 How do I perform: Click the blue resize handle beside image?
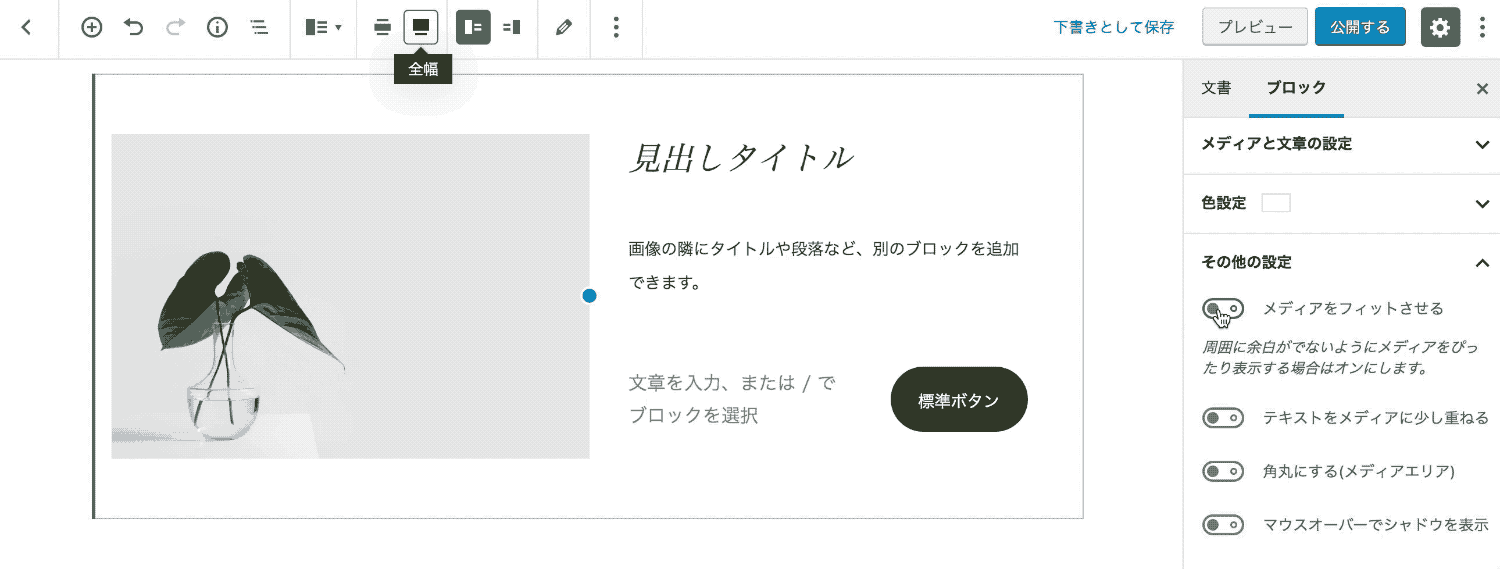point(589,296)
